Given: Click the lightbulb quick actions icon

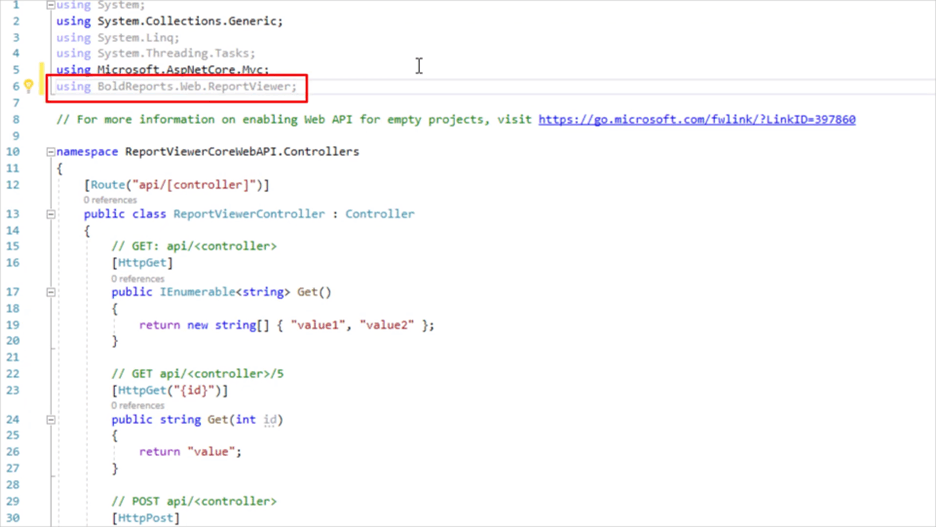Looking at the screenshot, I should coord(29,87).
